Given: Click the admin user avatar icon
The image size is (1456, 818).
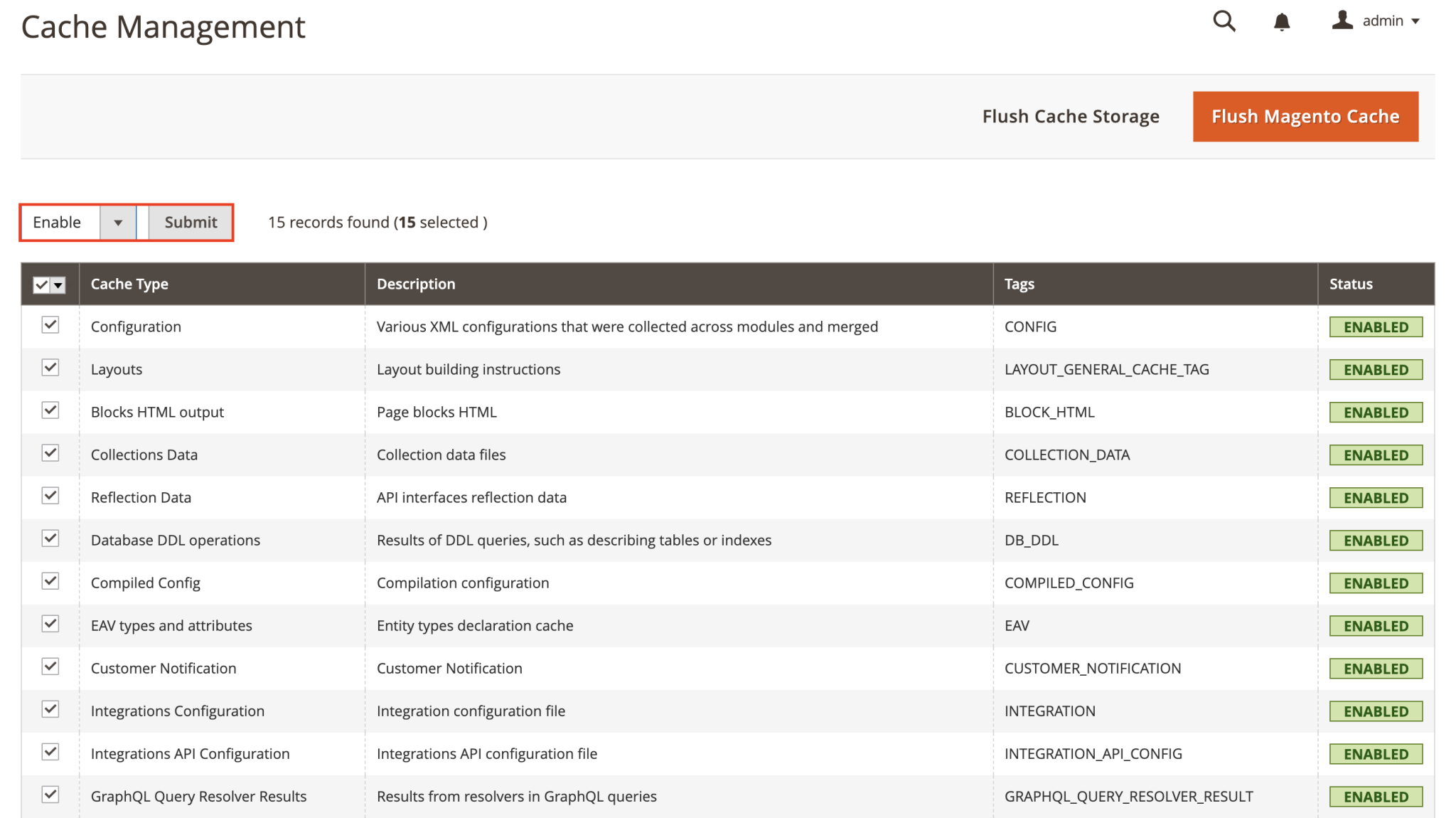Looking at the screenshot, I should point(1342,21).
